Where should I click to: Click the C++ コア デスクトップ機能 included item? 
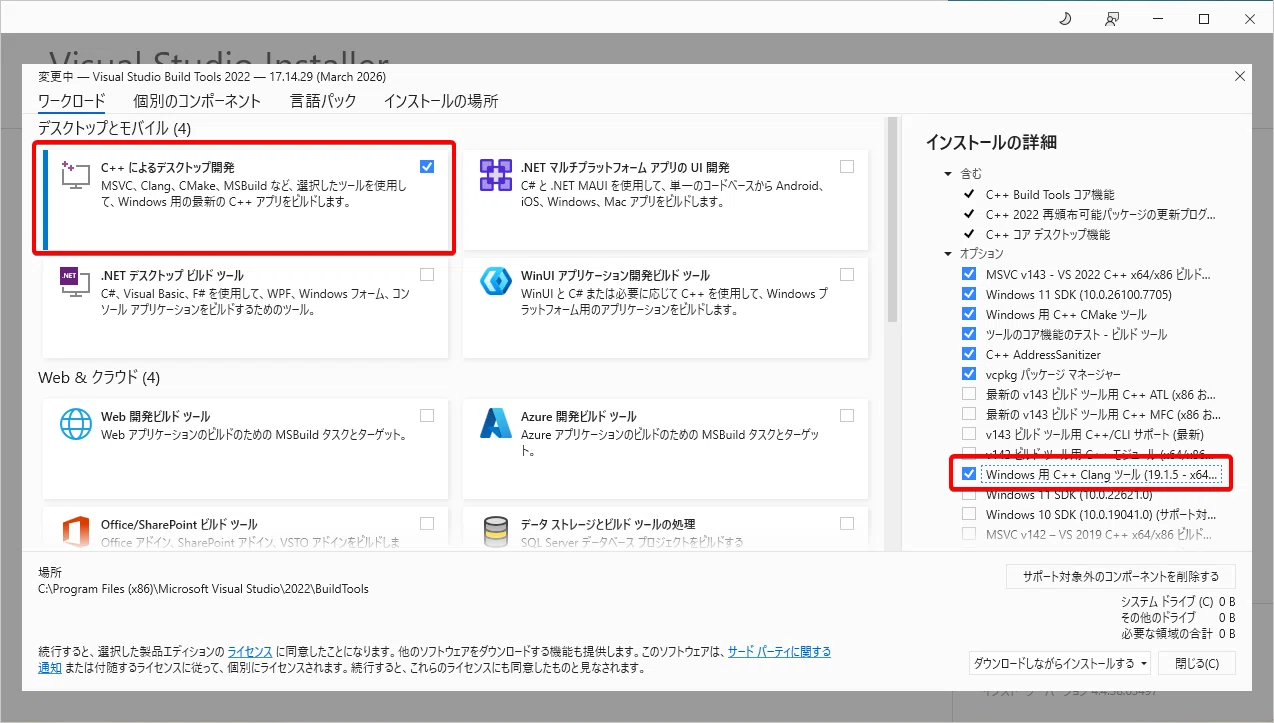tap(1047, 234)
